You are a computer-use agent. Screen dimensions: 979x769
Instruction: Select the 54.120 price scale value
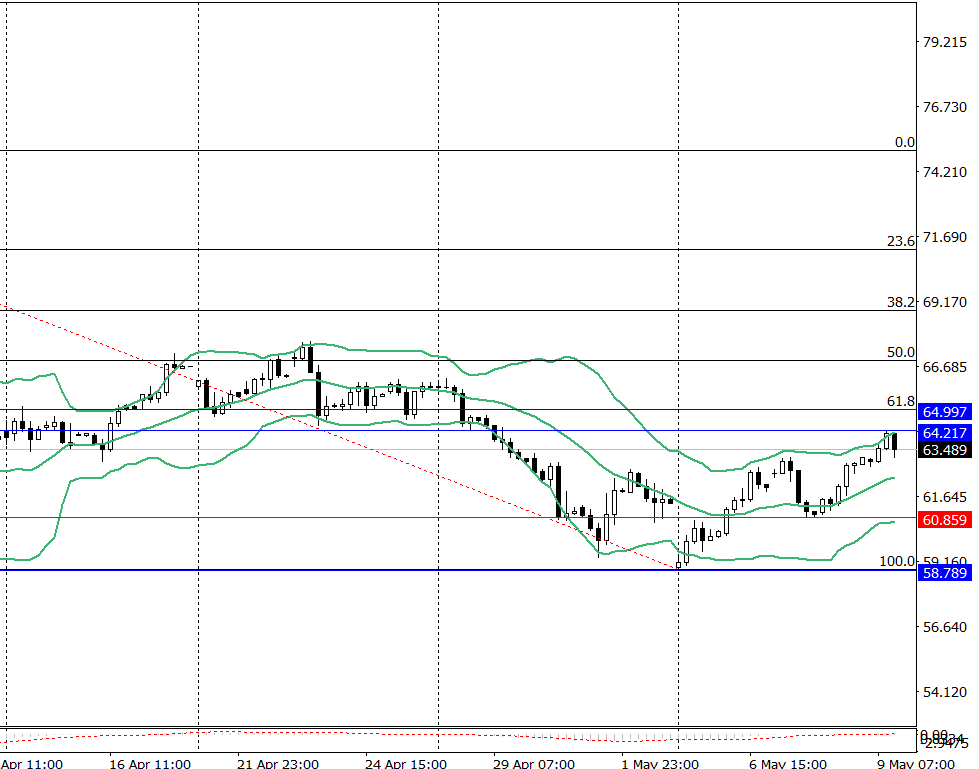pos(945,691)
